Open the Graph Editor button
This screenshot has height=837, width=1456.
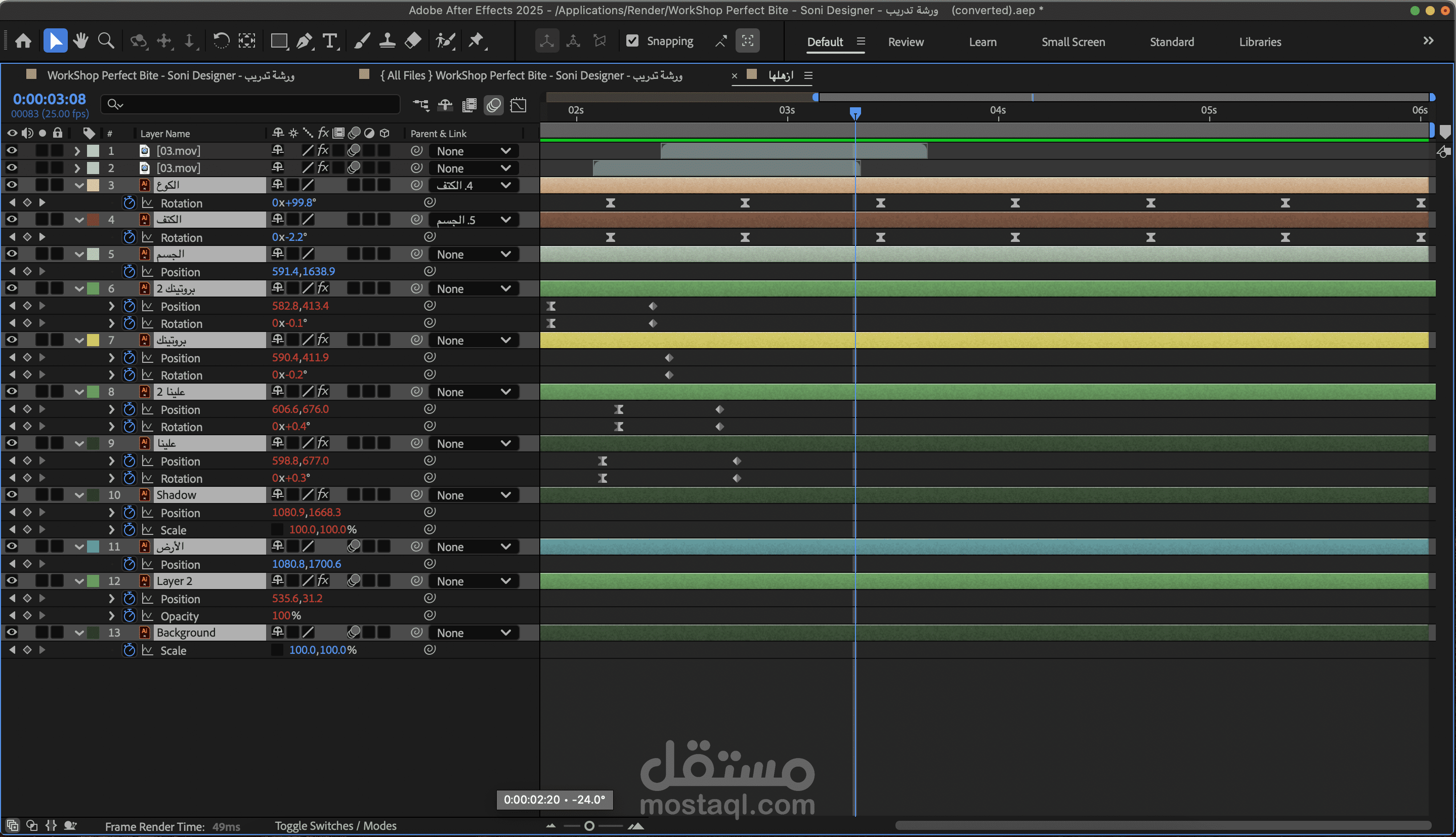pyautogui.click(x=518, y=105)
